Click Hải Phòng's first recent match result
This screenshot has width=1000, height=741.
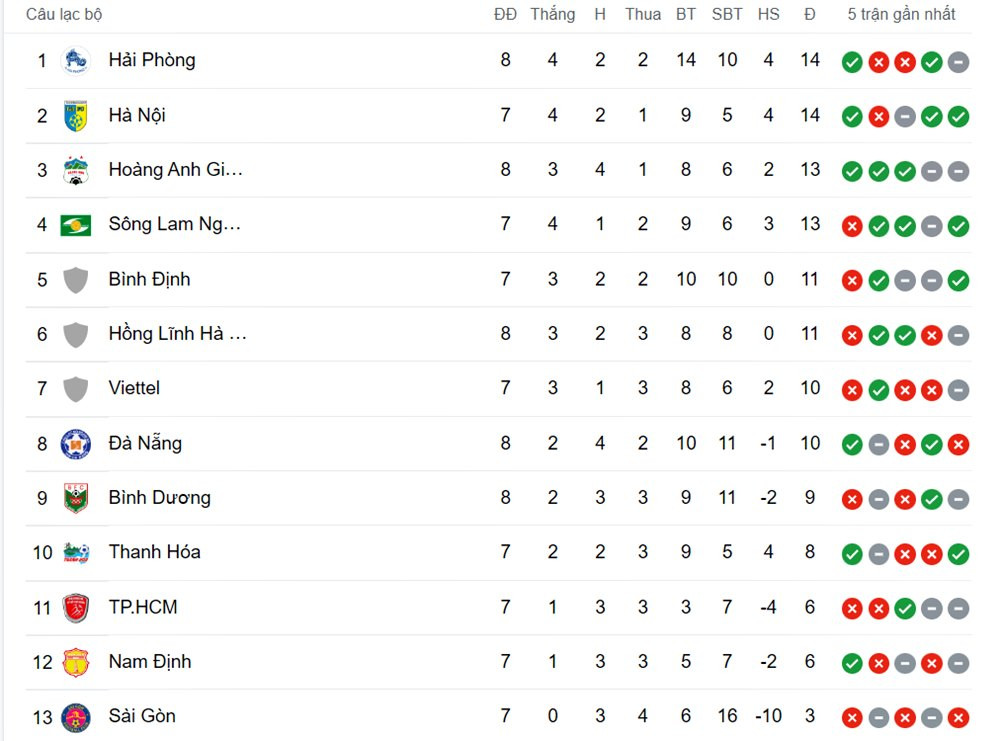click(x=852, y=62)
